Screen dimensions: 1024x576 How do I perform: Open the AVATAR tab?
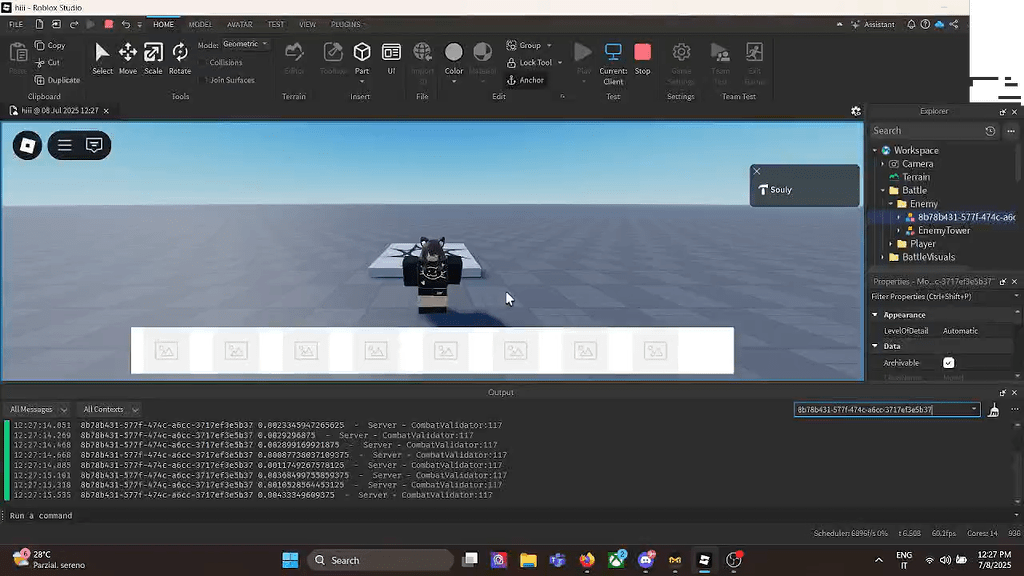pyautogui.click(x=239, y=24)
